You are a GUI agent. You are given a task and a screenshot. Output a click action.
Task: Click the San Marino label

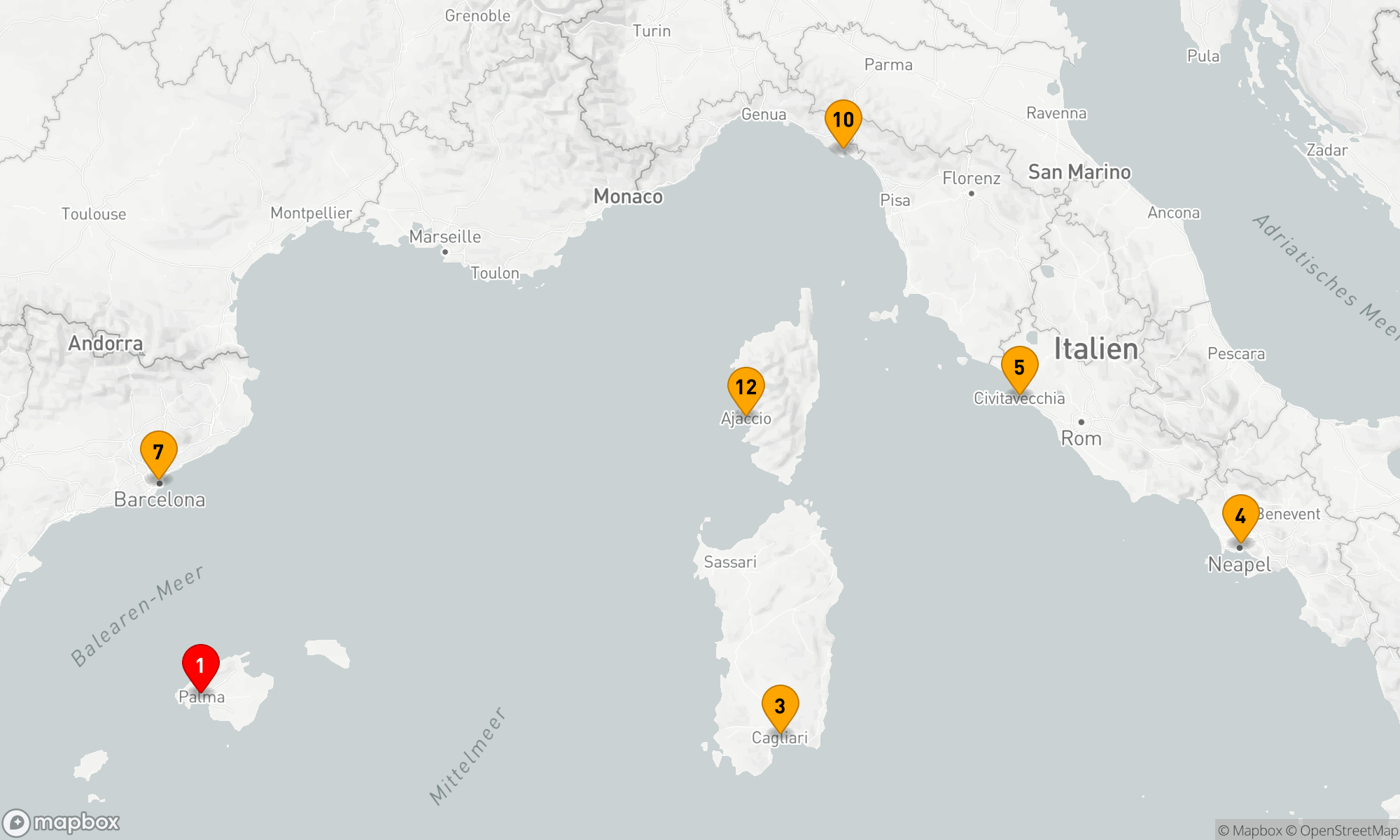(1079, 172)
